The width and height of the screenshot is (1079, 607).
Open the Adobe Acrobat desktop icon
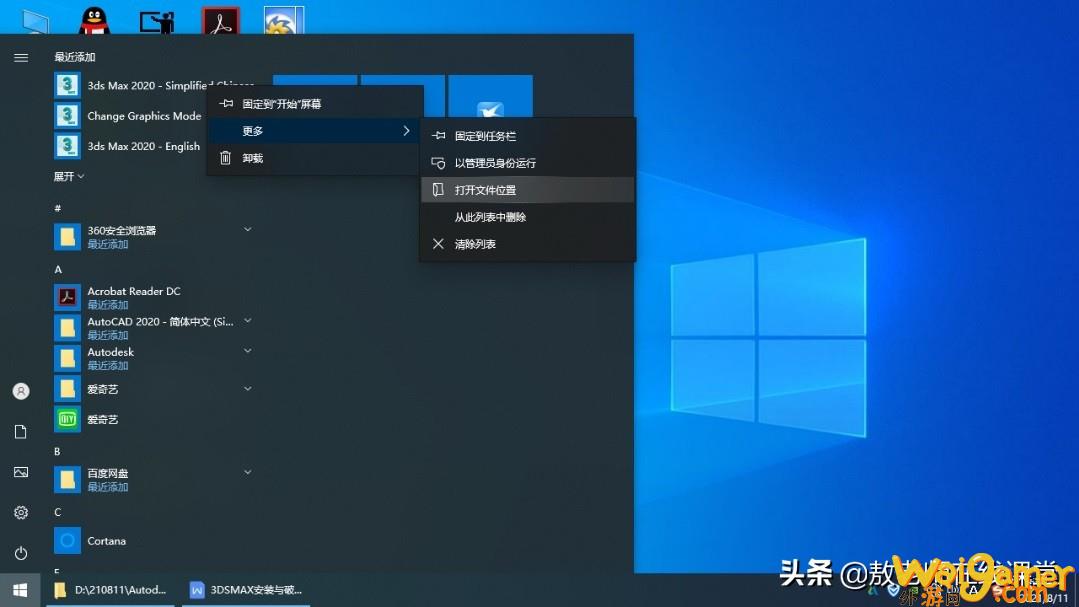[x=221, y=21]
